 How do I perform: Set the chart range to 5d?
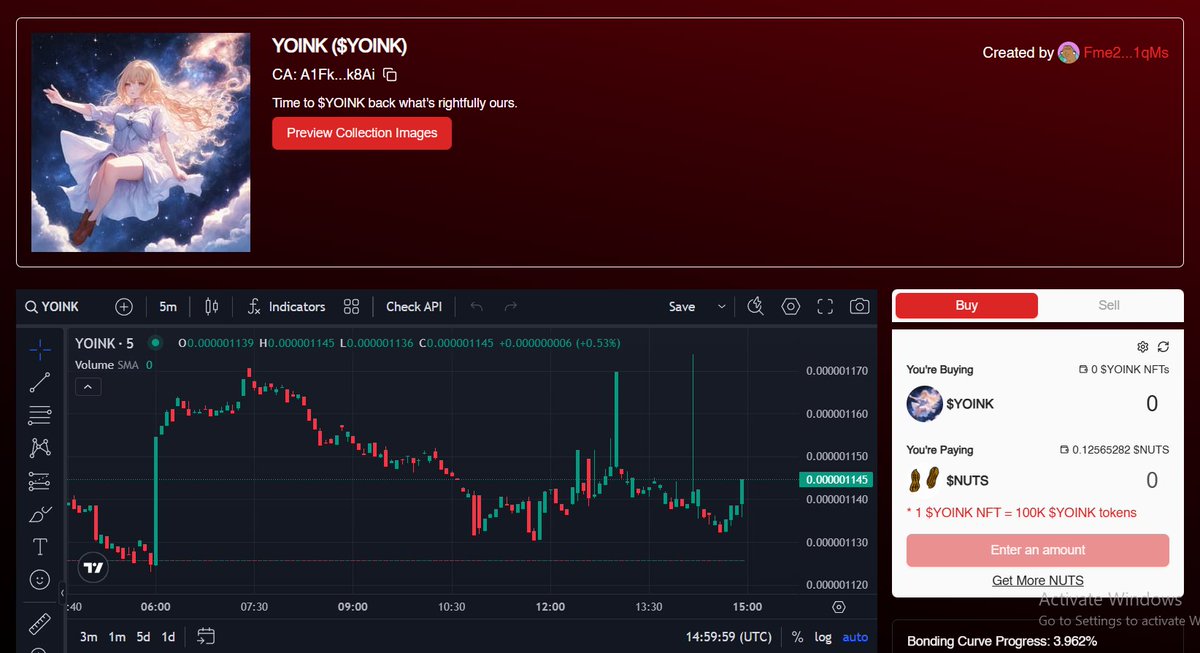[144, 637]
